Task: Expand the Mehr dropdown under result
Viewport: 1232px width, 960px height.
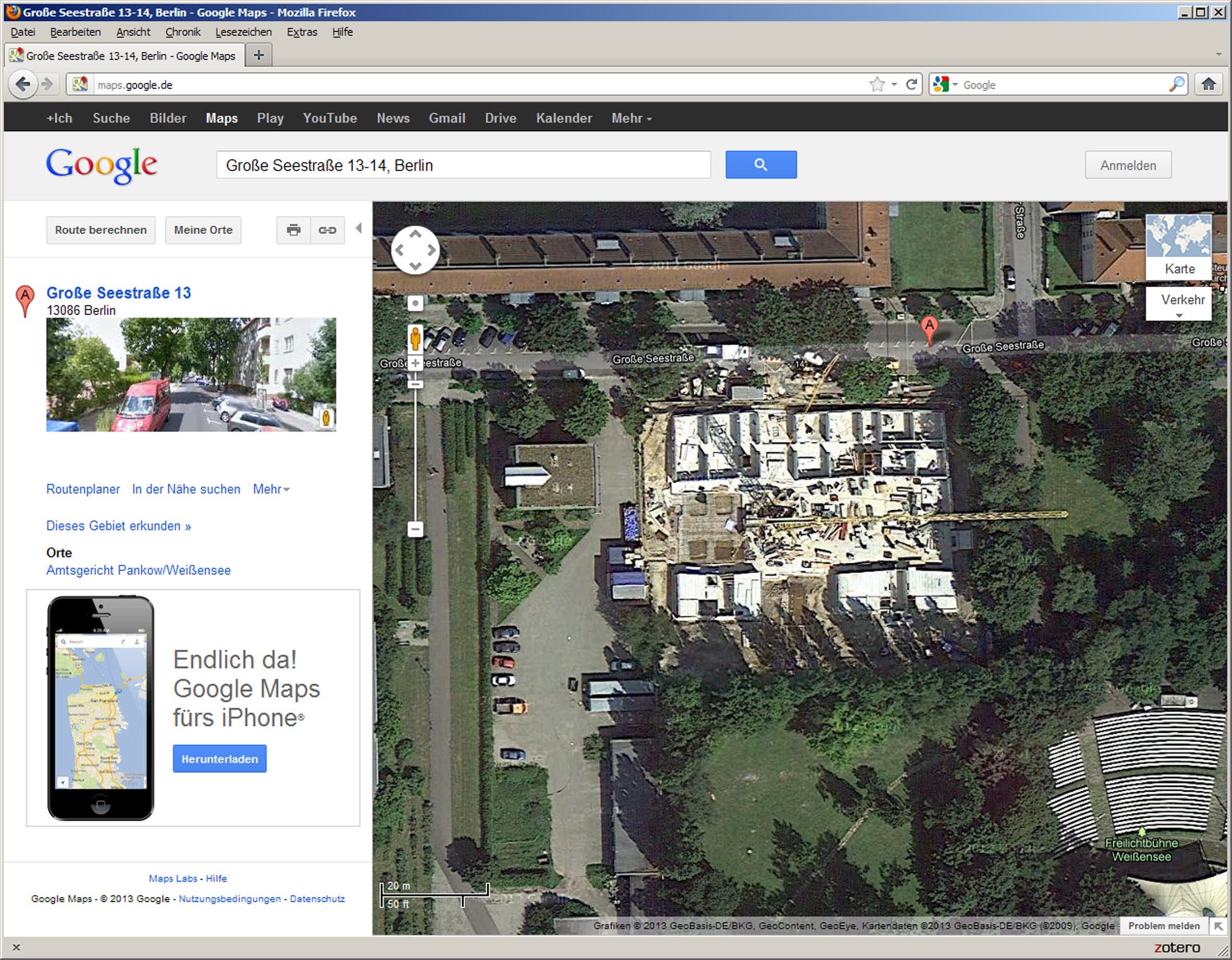Action: click(272, 489)
